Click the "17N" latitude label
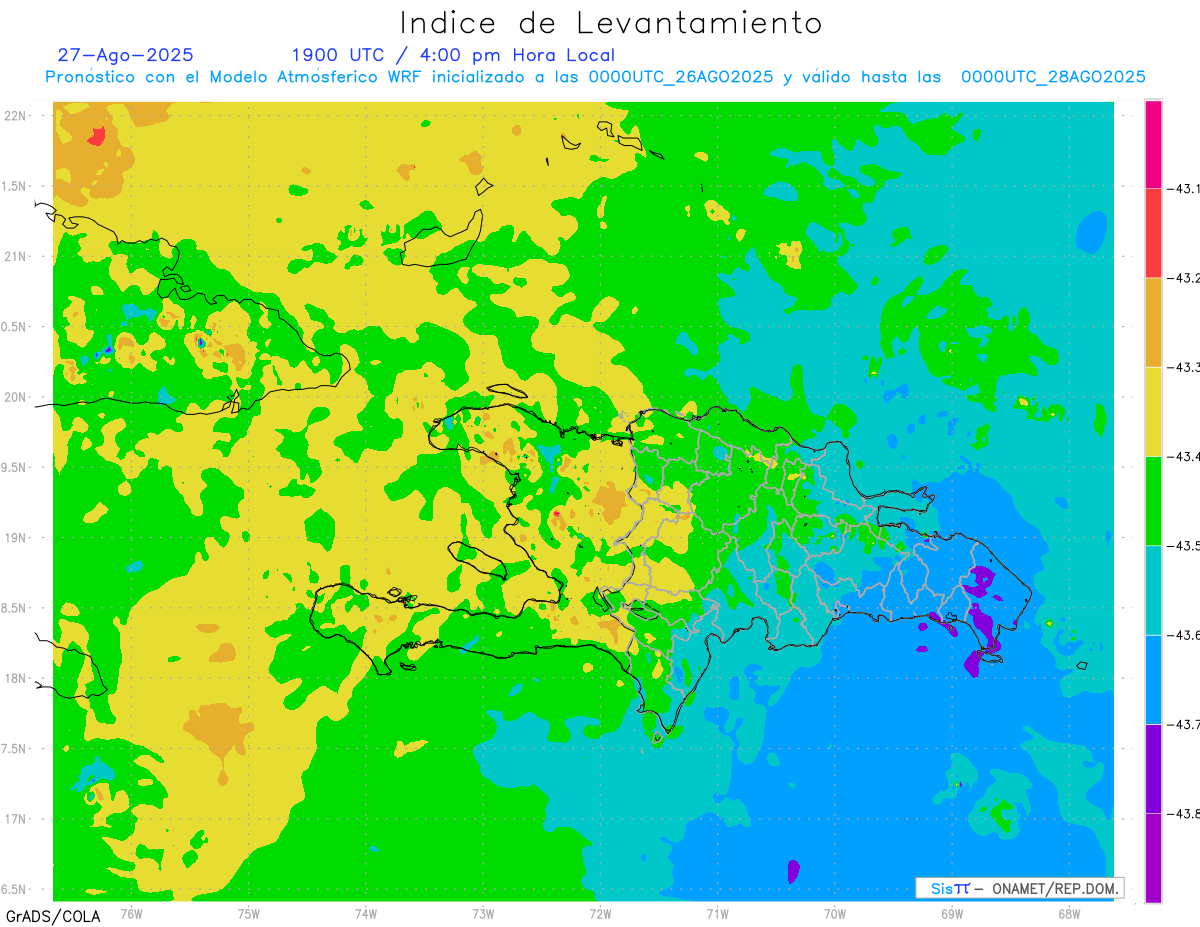The height and width of the screenshot is (927, 1200). pyautogui.click(x=16, y=819)
